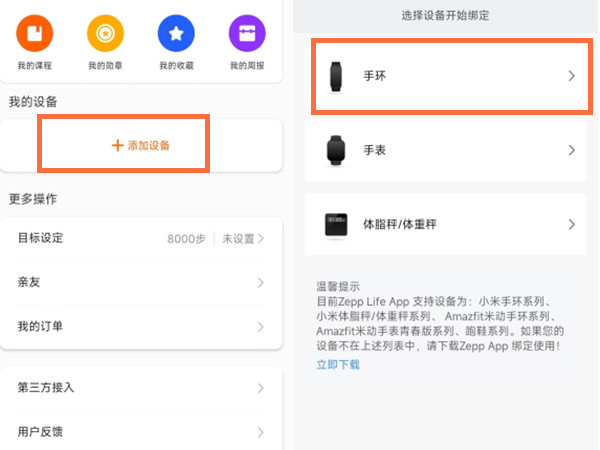Image resolution: width=600 pixels, height=450 pixels.
Task: Select the 手环 band device image
Action: (335, 76)
